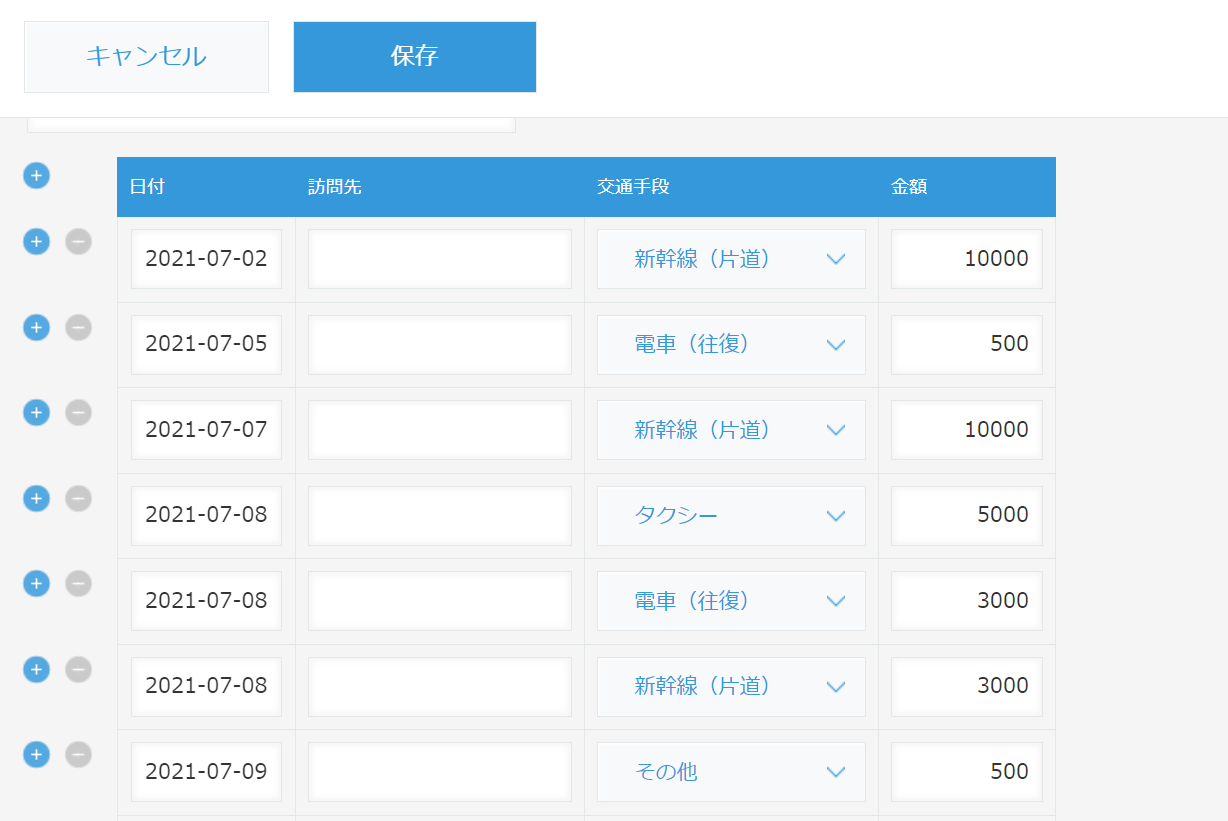Focus the 訪問先 field in the 2021-07-02 row
This screenshot has height=821, width=1228.
[440, 259]
